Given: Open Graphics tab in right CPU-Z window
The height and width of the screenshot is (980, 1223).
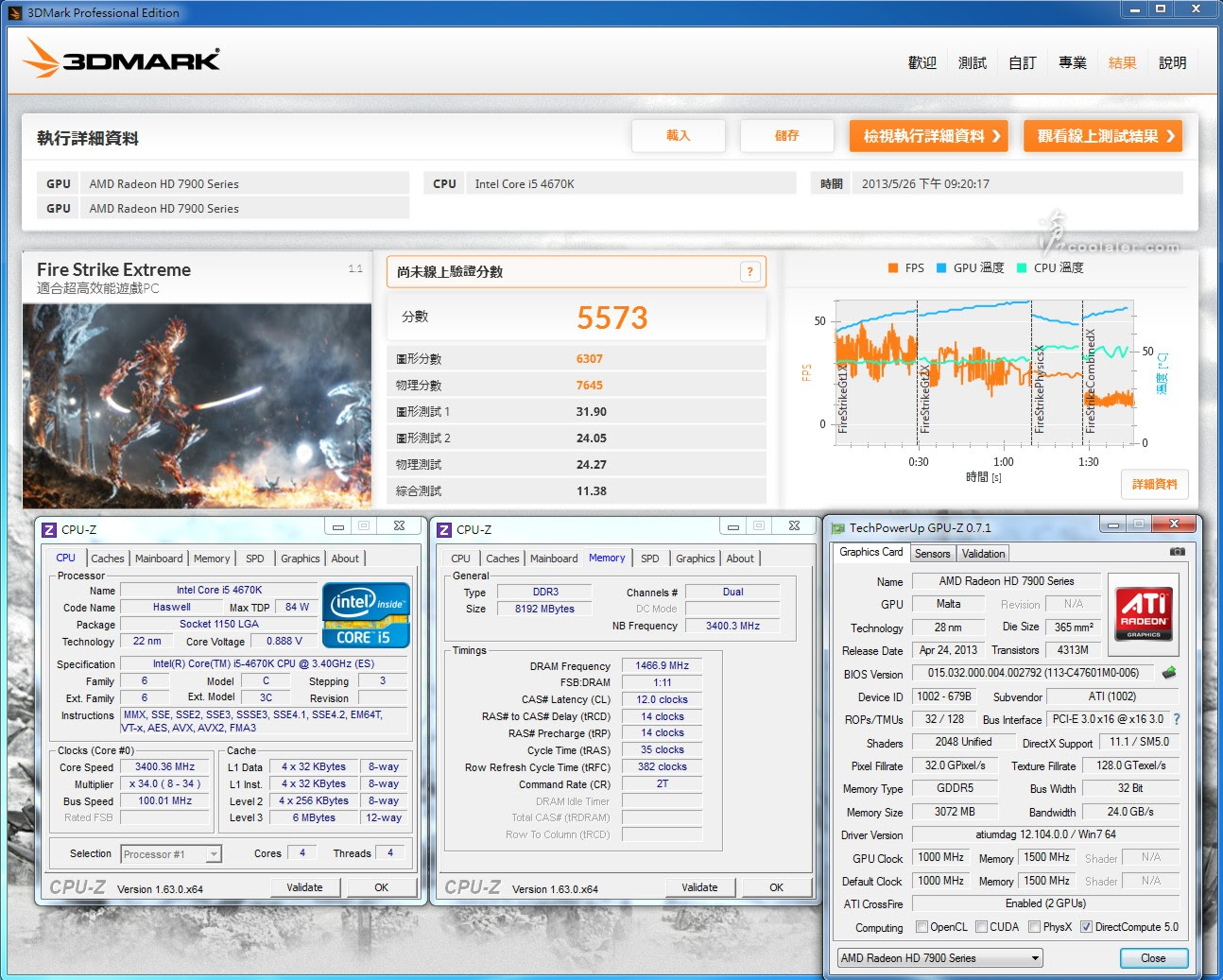Looking at the screenshot, I should click(x=696, y=559).
